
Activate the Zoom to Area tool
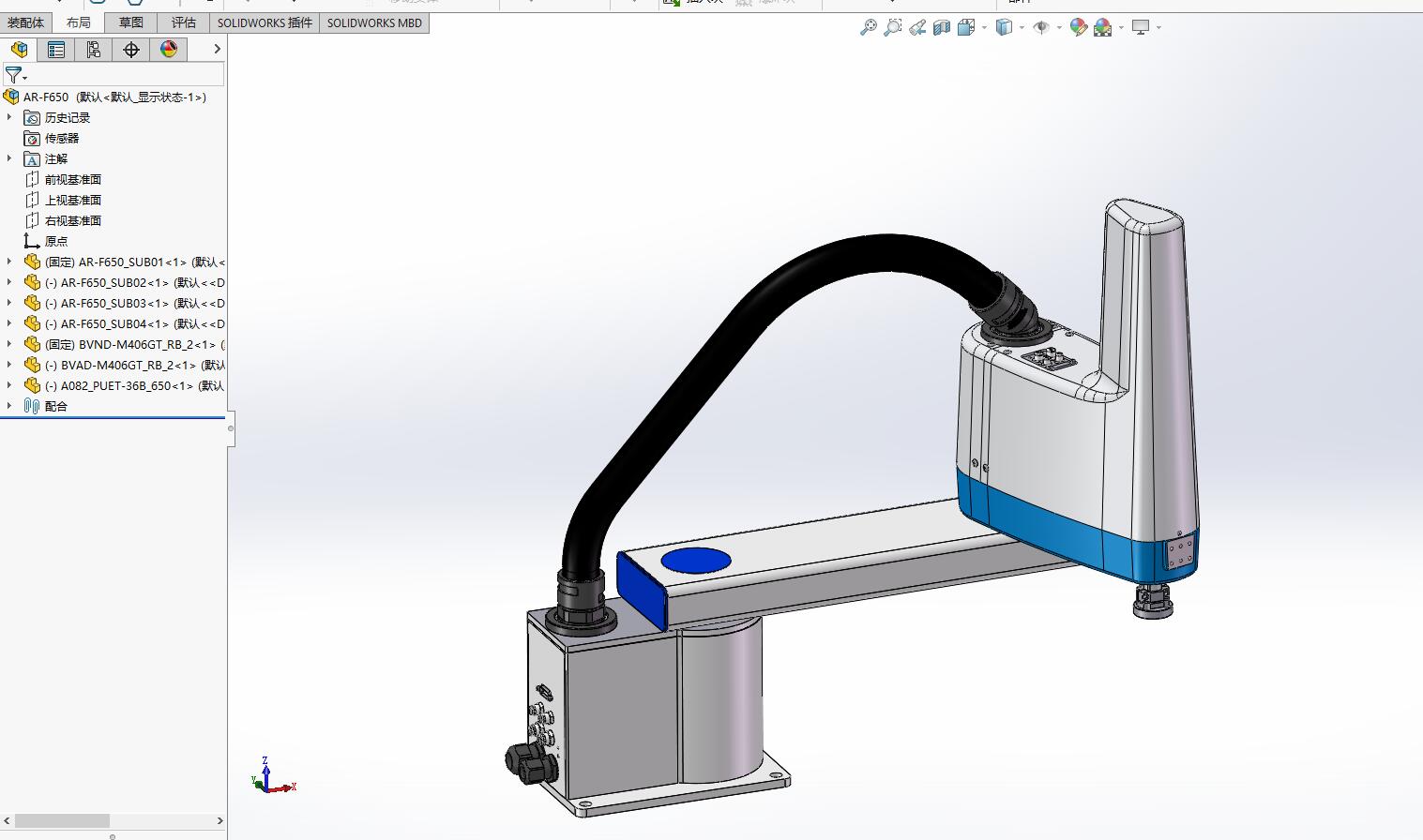click(893, 27)
